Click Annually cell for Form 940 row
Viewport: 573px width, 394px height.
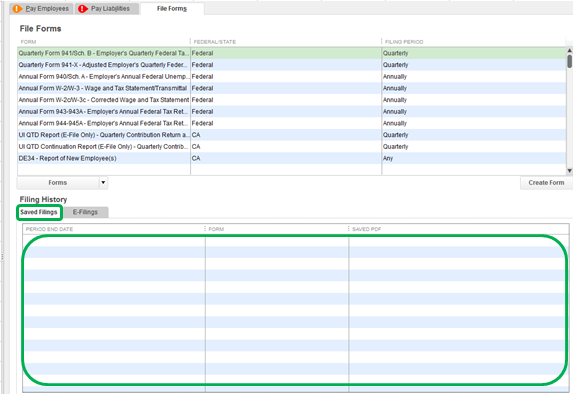(x=474, y=77)
